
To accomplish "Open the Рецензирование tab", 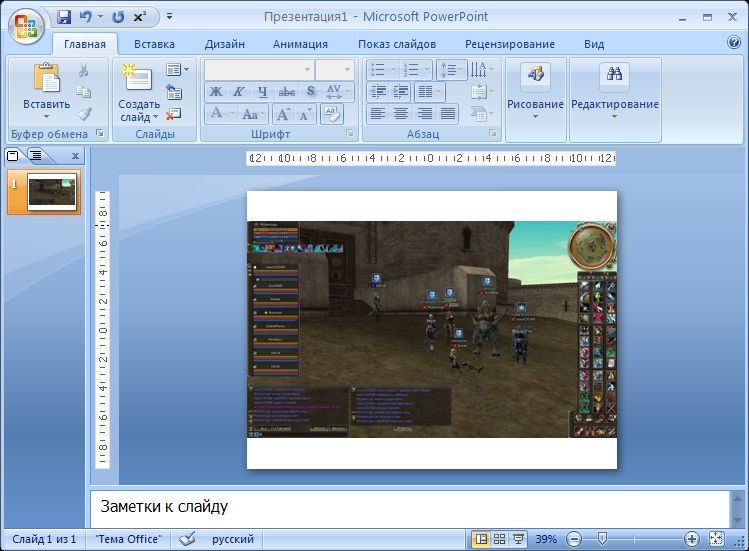I will pyautogui.click(x=510, y=44).
